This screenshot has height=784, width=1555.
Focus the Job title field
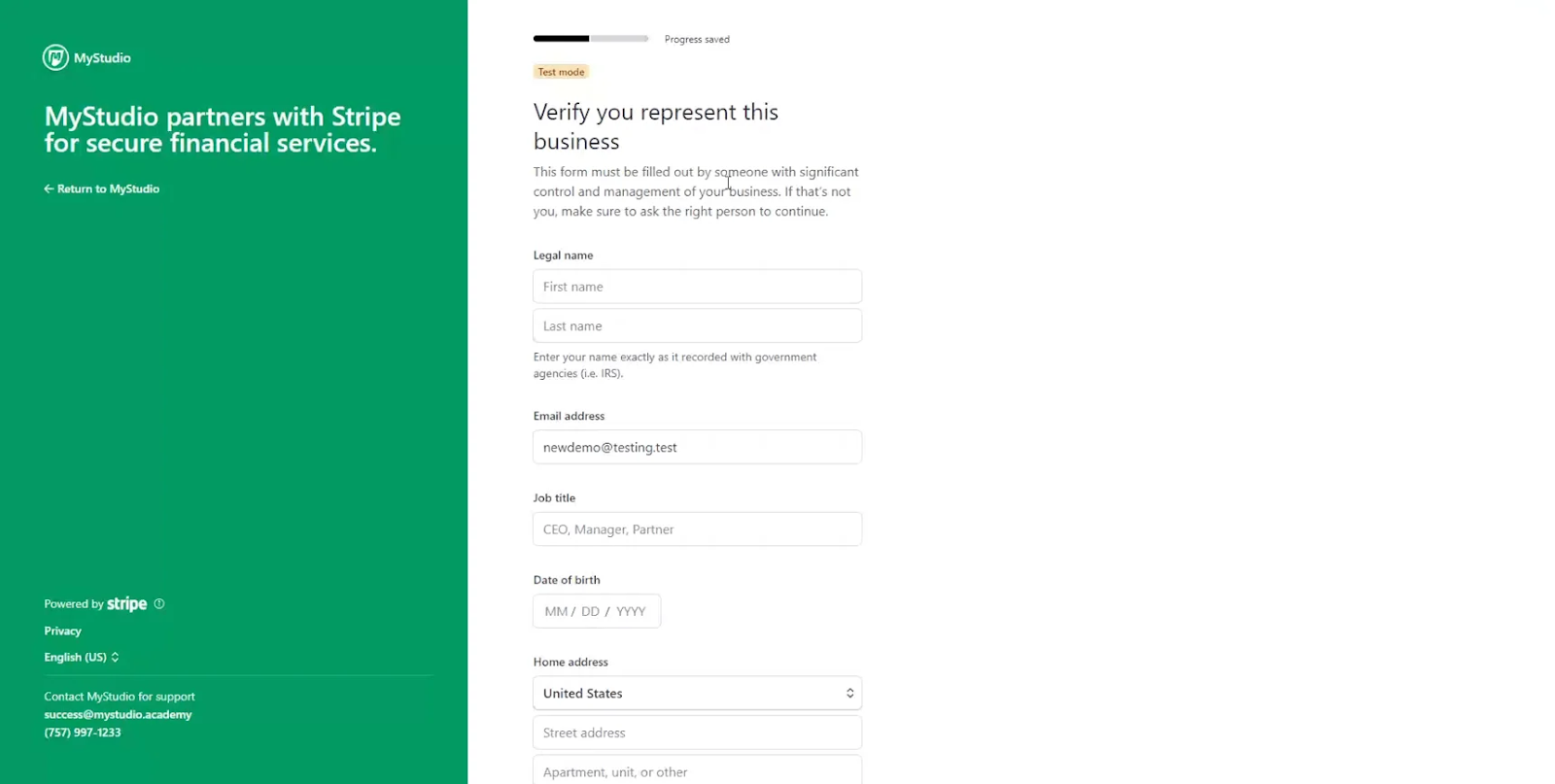697,529
